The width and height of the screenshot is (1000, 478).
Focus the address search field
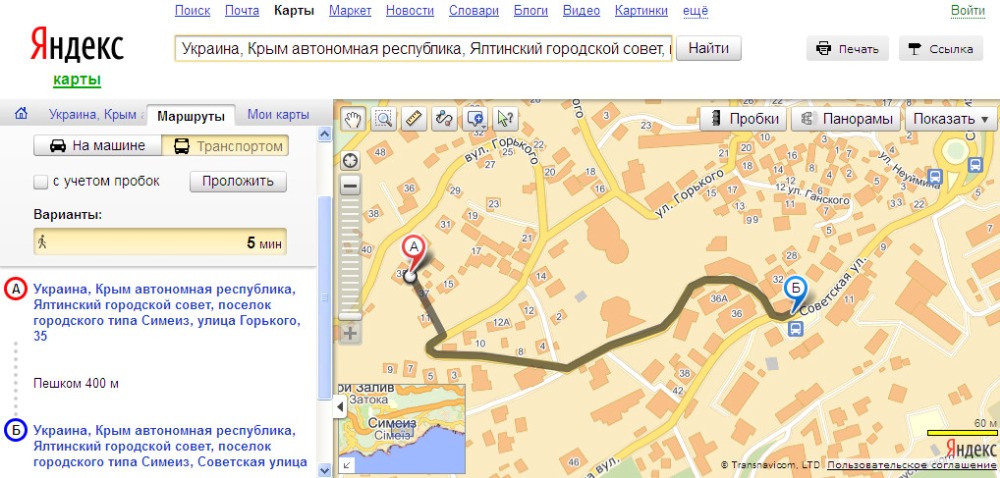(423, 48)
